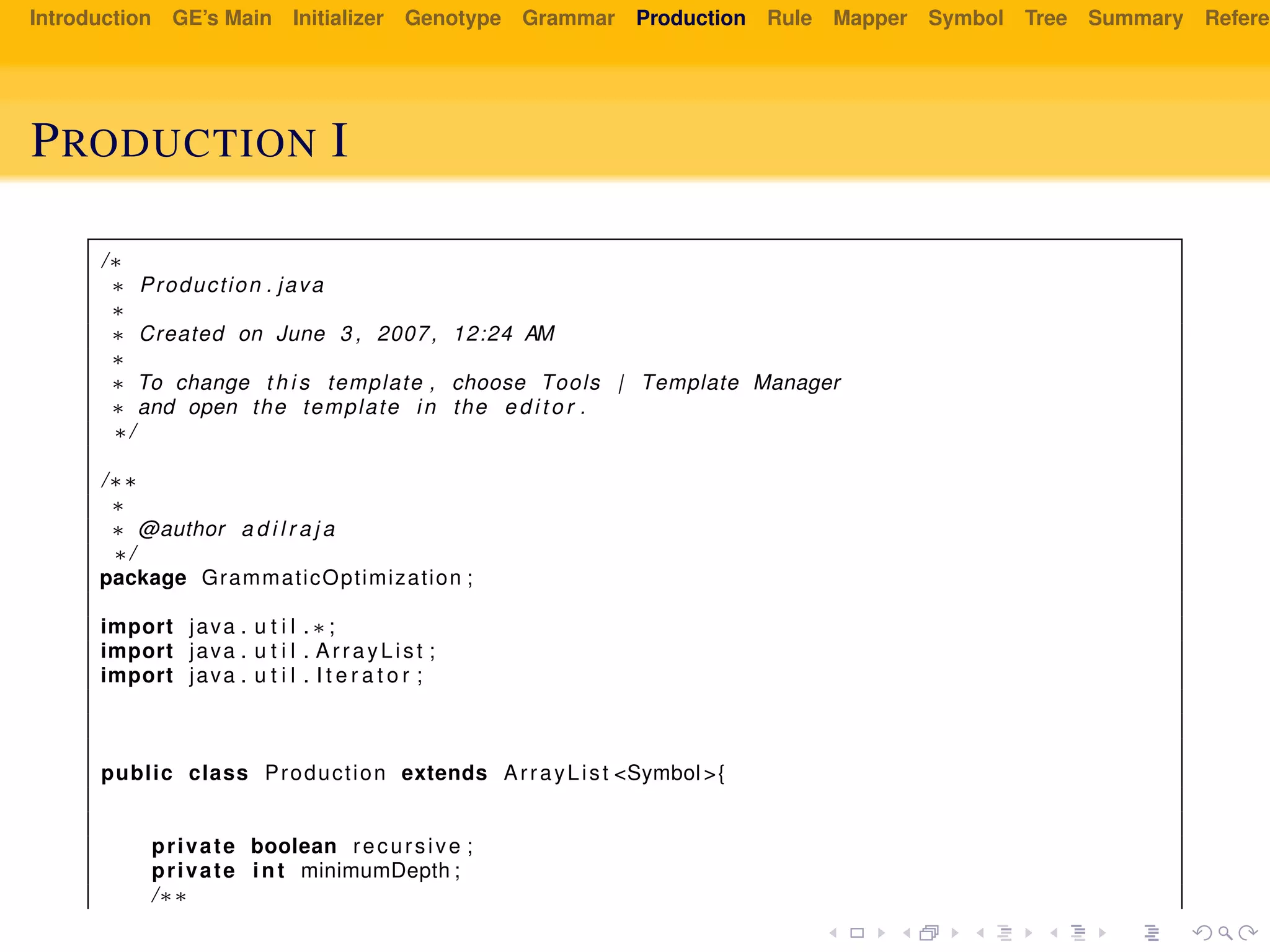Click the 'Template Manager' comment text

coord(741,382)
